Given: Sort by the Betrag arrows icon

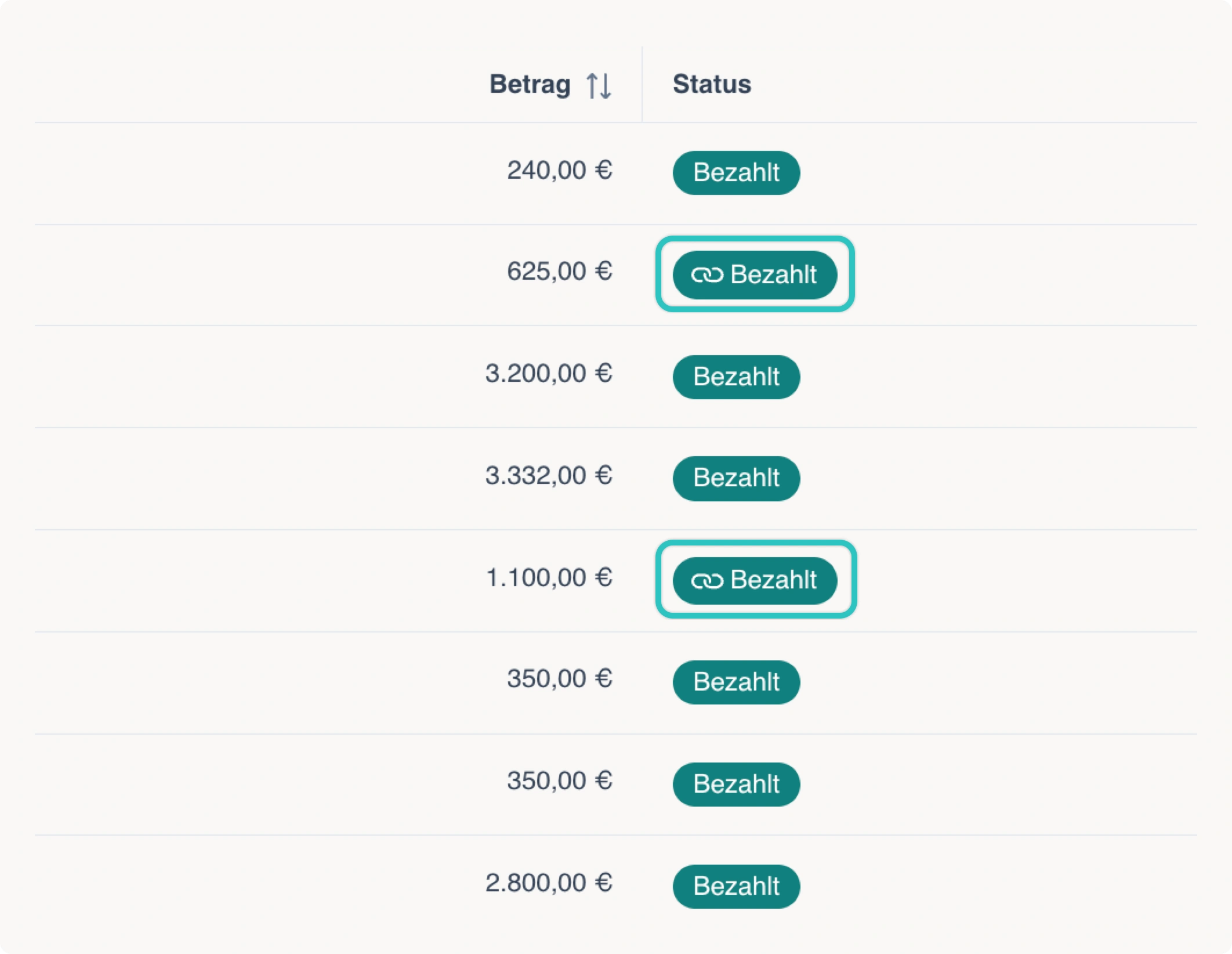Looking at the screenshot, I should [x=599, y=86].
